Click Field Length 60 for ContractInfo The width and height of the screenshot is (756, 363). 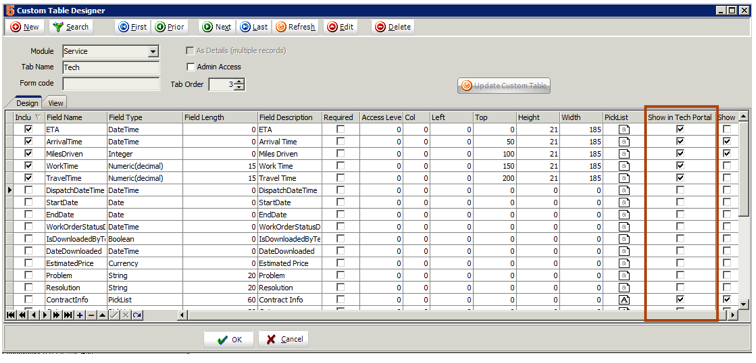pos(219,300)
